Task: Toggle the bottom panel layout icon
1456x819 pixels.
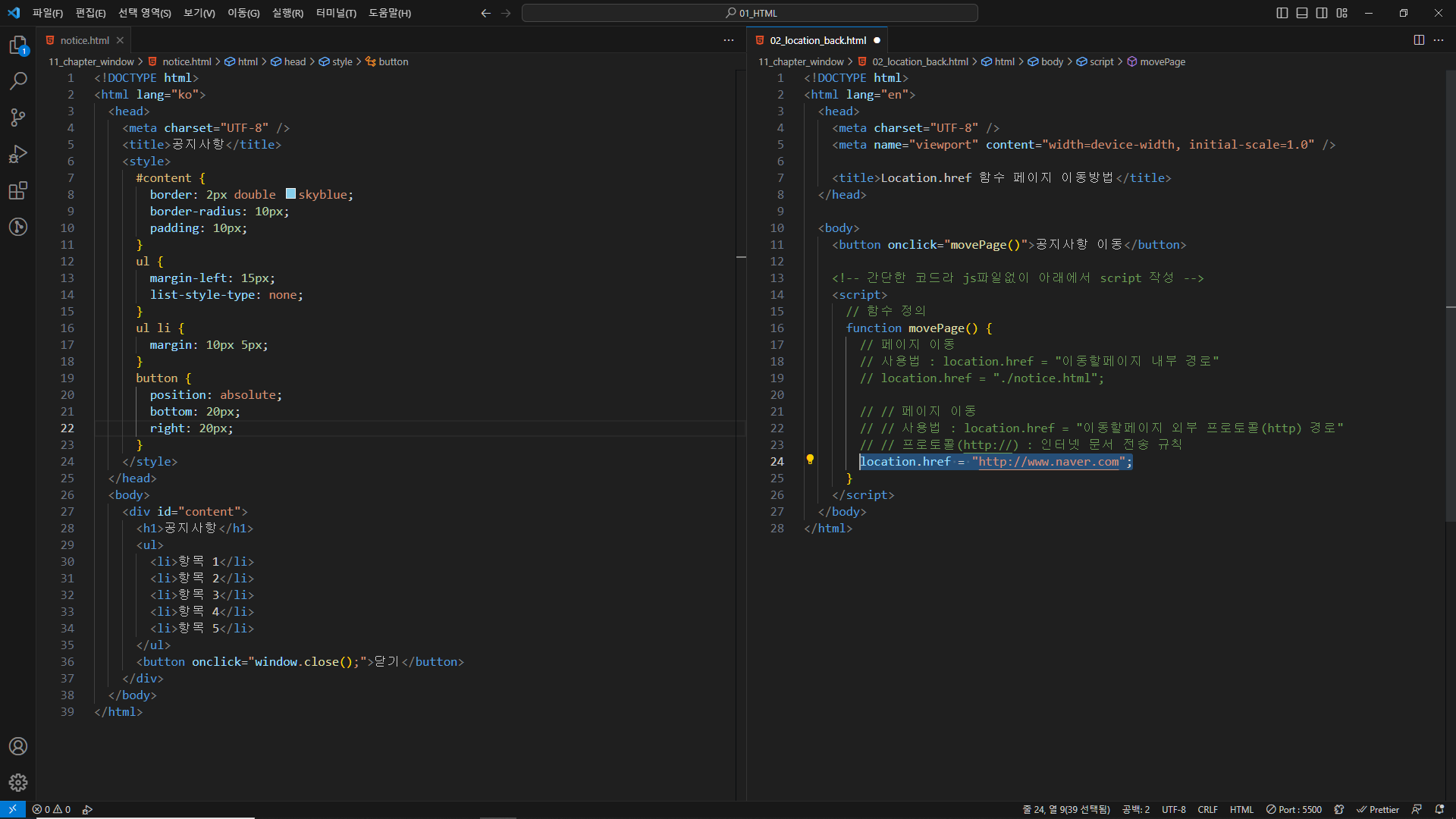Action: pos(1302,13)
